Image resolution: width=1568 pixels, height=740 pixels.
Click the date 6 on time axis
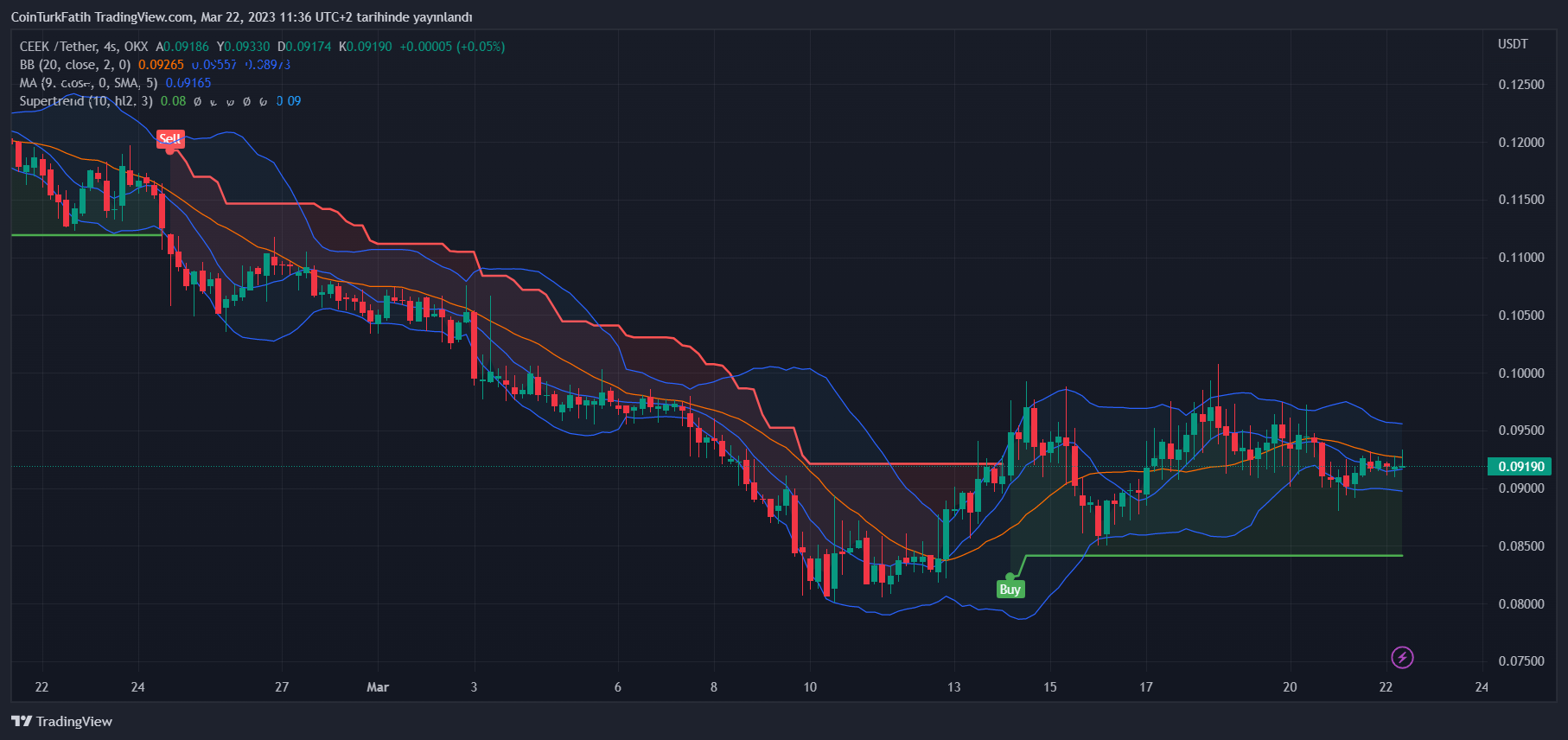(618, 687)
